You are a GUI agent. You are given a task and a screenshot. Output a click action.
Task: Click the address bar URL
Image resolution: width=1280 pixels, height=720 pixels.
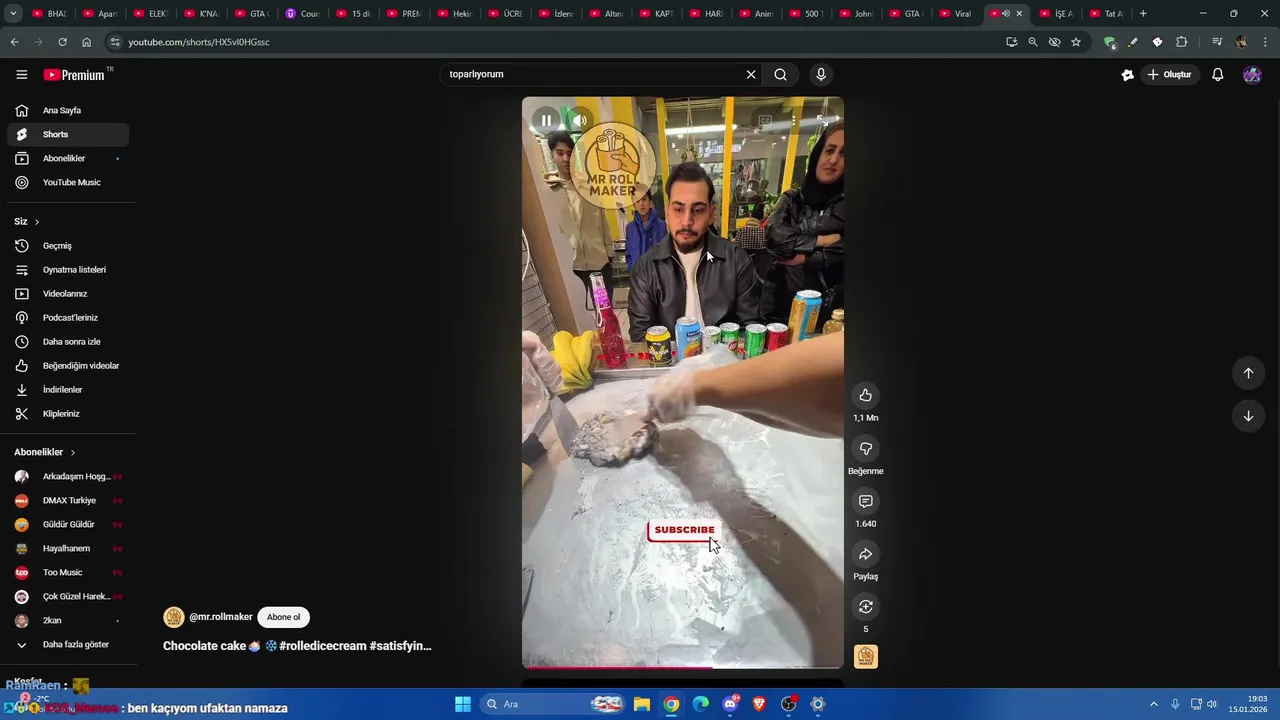click(x=199, y=42)
